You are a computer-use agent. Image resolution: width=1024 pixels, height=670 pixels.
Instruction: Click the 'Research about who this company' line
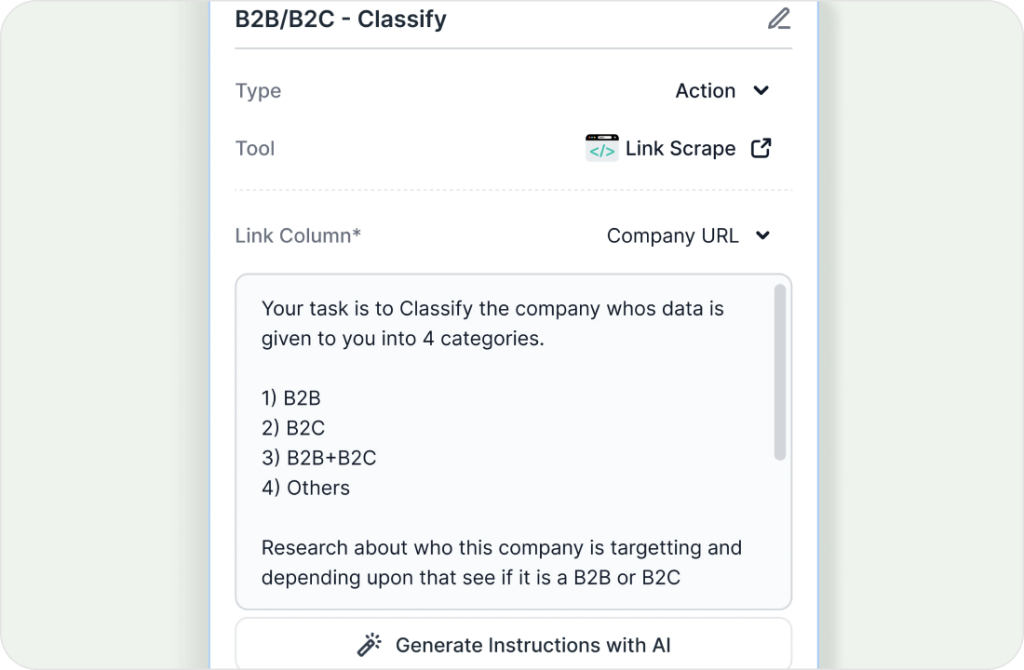point(501,548)
